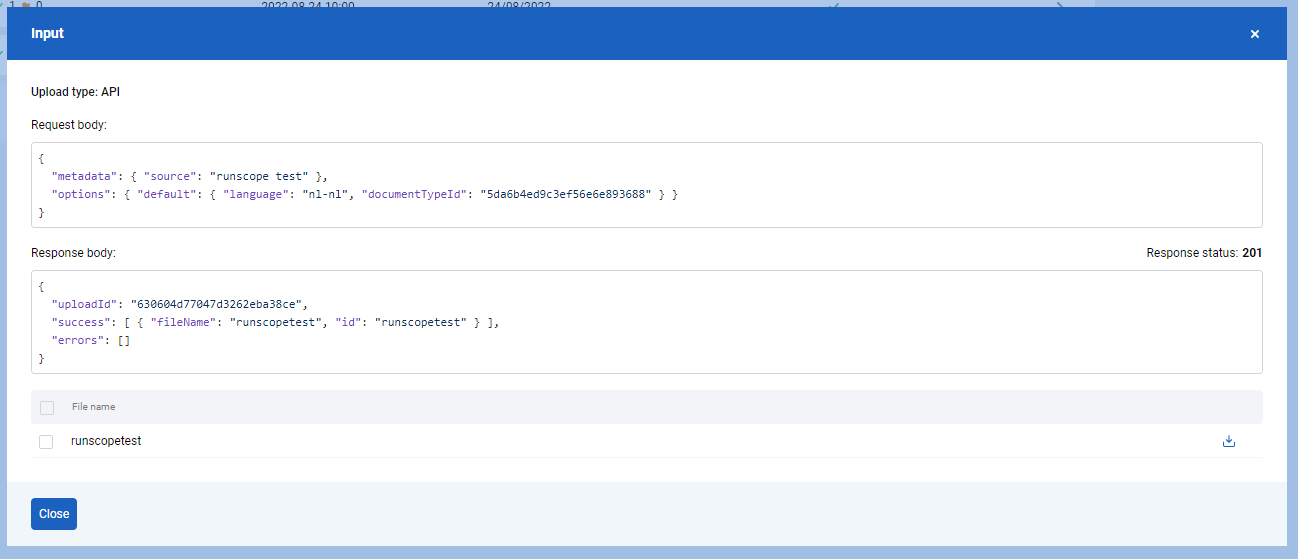The width and height of the screenshot is (1298, 559).
Task: Download the runscopetest file
Action: point(1229,441)
